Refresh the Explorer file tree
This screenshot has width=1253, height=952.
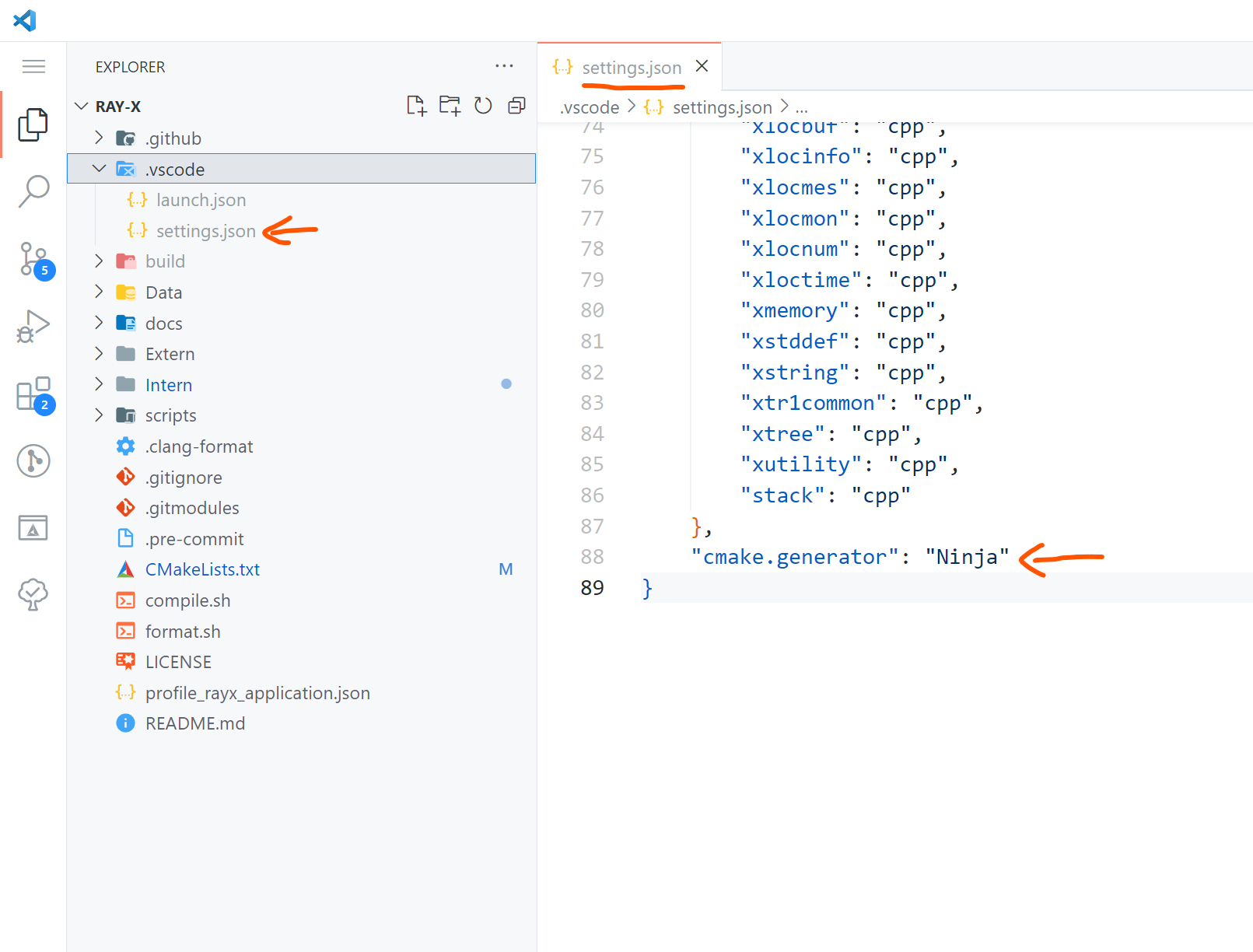point(483,106)
